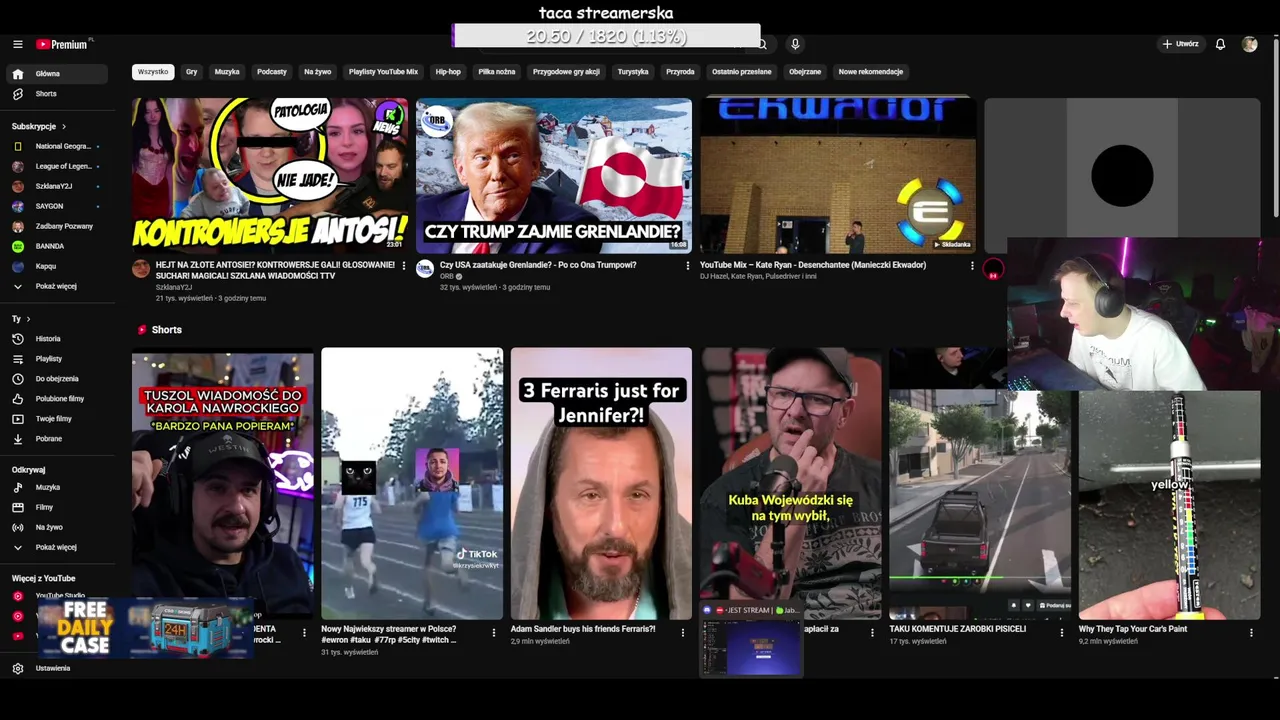
Task: Open the account avatar menu
Action: point(1249,44)
